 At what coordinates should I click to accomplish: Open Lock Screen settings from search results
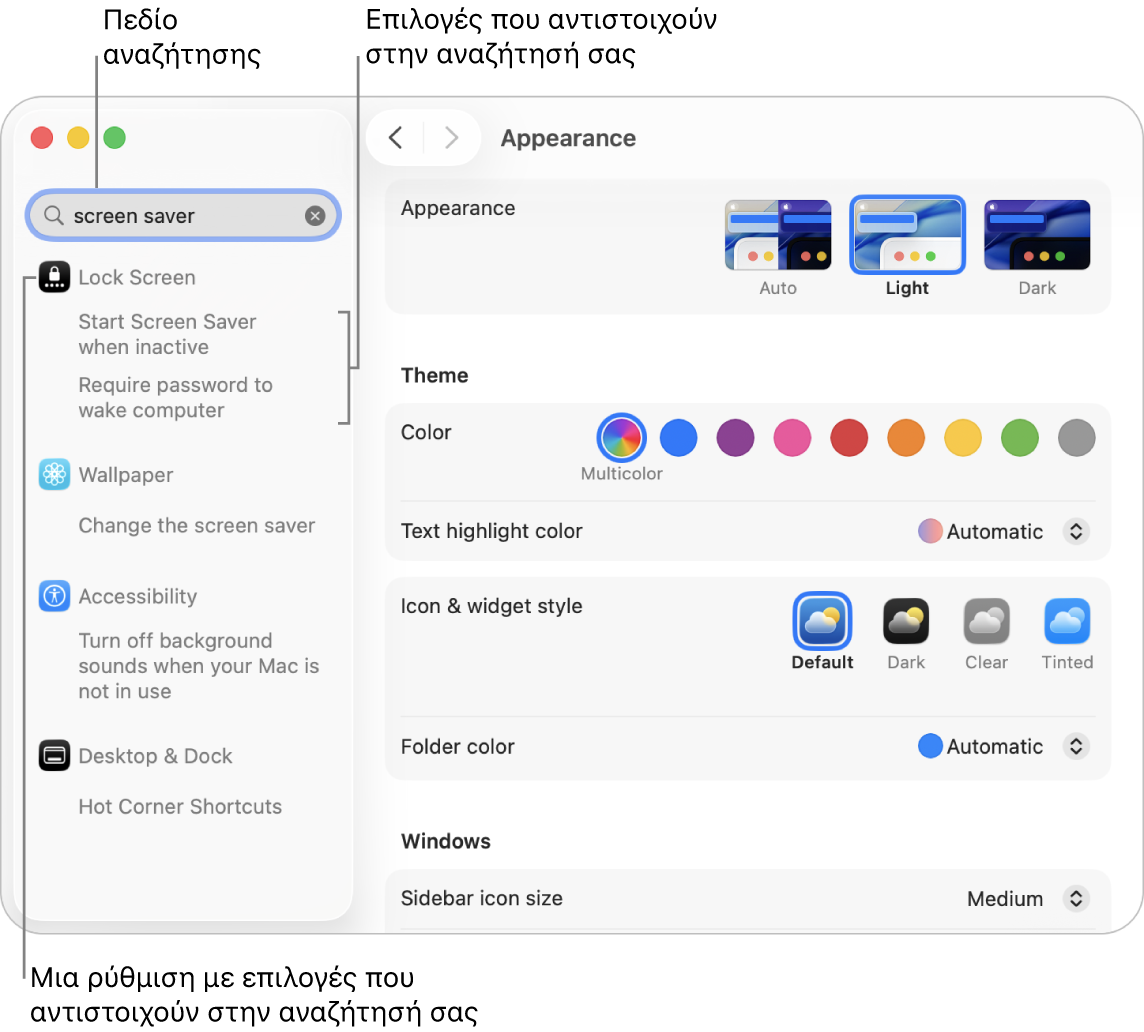137,277
